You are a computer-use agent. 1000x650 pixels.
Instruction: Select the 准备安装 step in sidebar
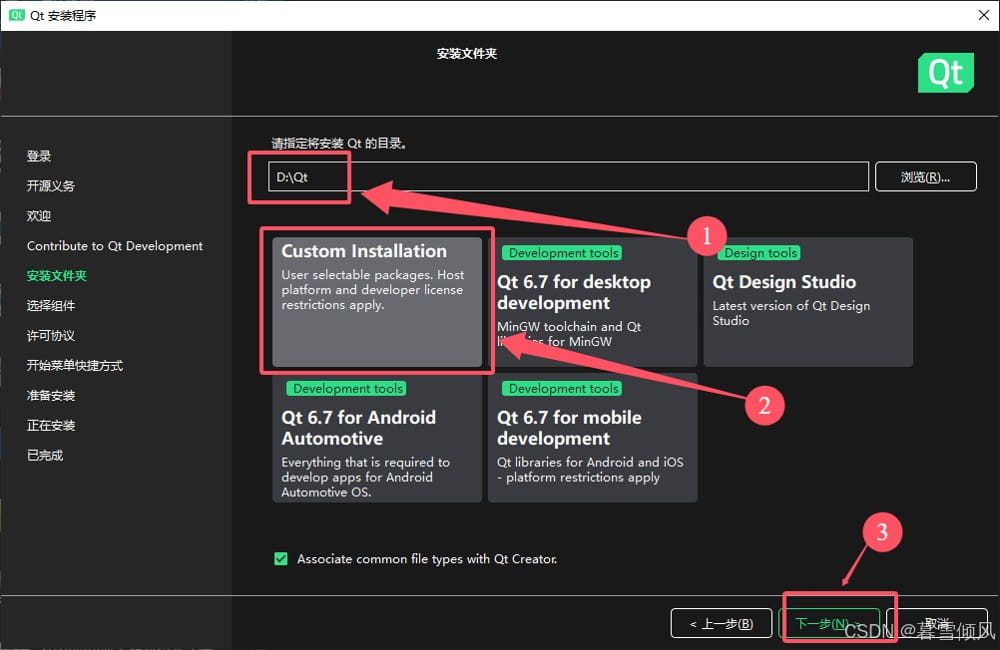coord(51,395)
